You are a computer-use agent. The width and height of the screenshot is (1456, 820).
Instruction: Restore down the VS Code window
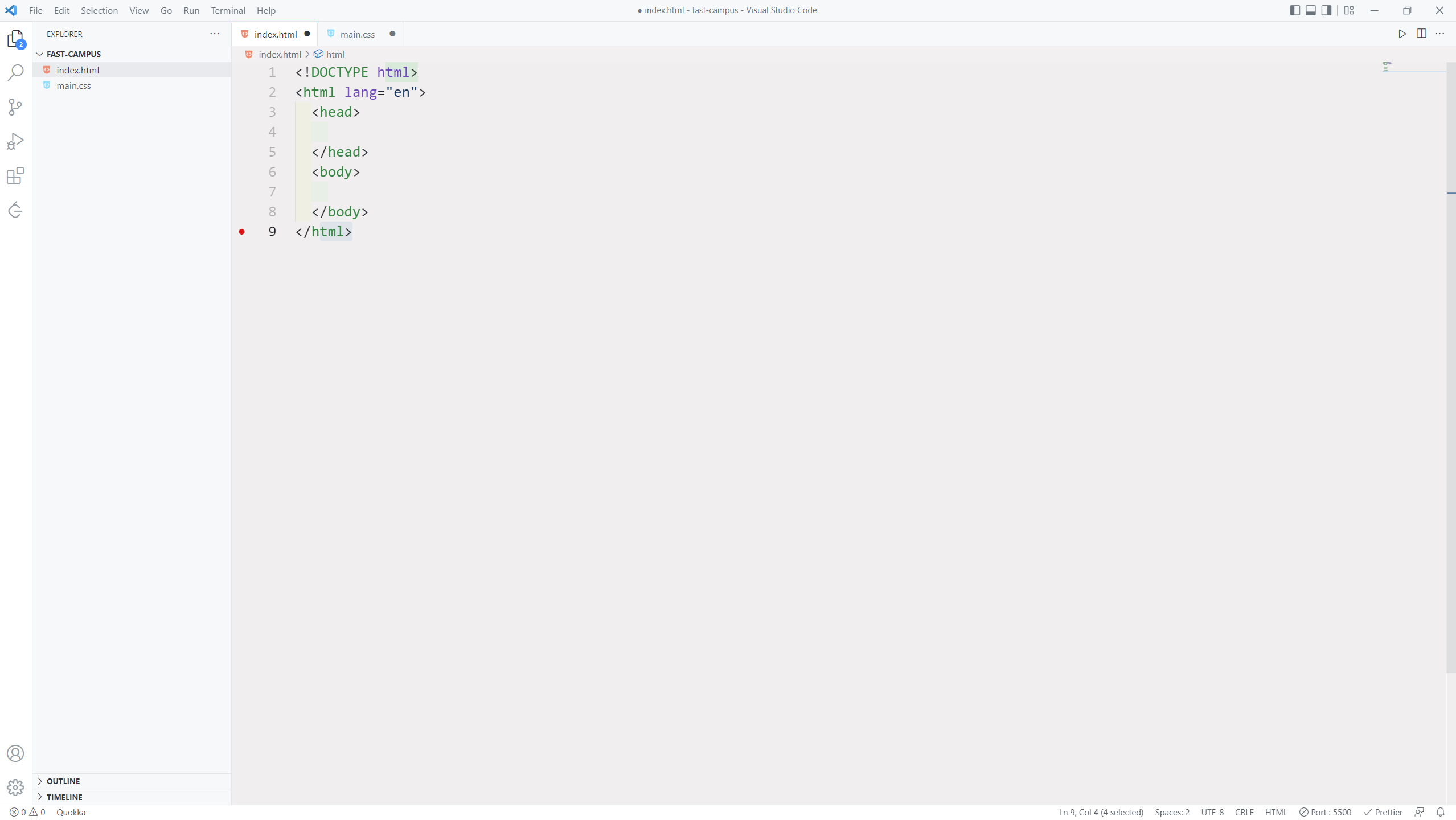tap(1407, 10)
